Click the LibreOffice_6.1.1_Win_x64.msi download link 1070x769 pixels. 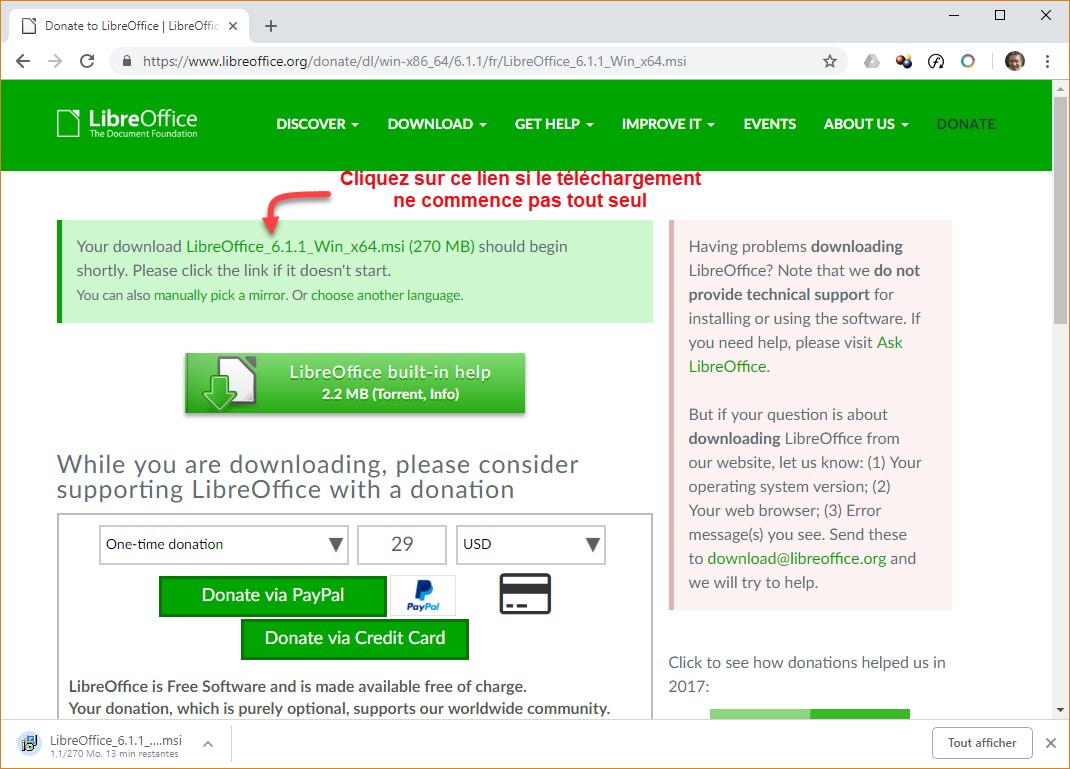click(330, 246)
